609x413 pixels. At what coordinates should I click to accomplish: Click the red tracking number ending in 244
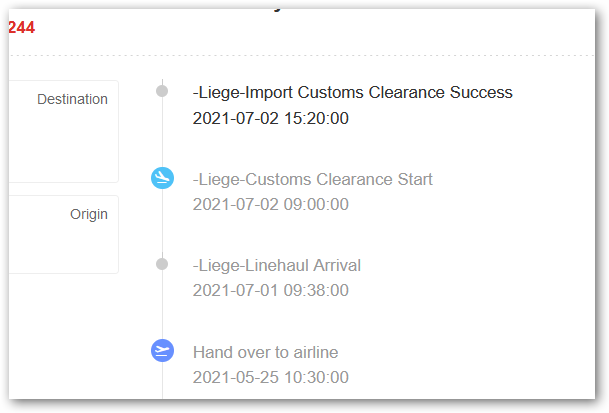point(20,28)
